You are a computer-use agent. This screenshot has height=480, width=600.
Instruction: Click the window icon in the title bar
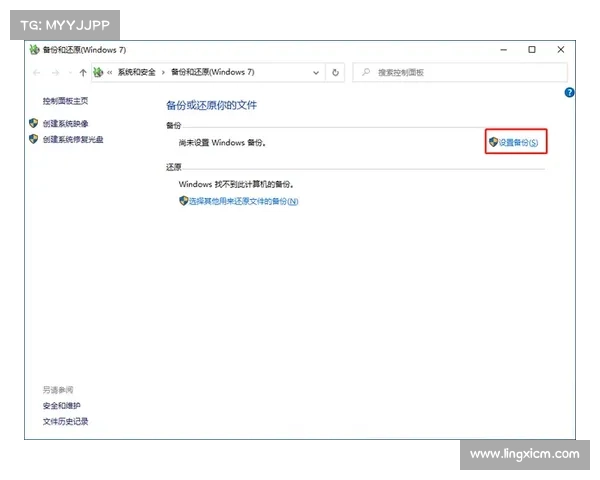(35, 49)
